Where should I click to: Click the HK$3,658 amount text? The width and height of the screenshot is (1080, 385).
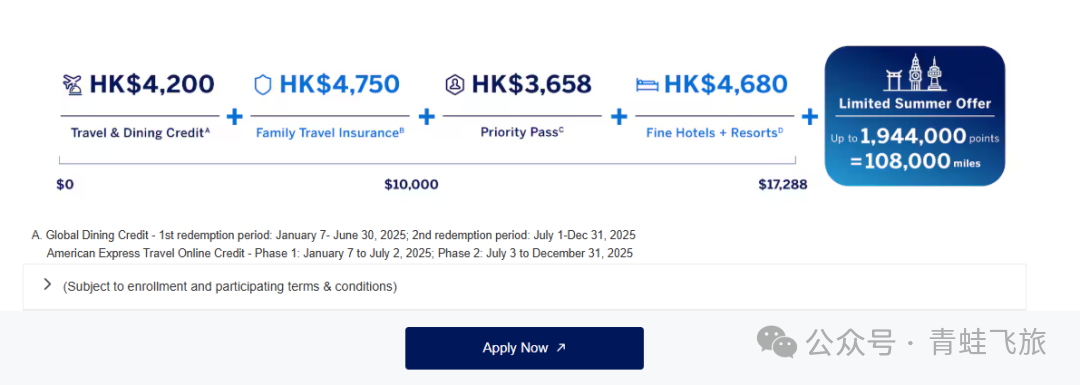point(531,85)
